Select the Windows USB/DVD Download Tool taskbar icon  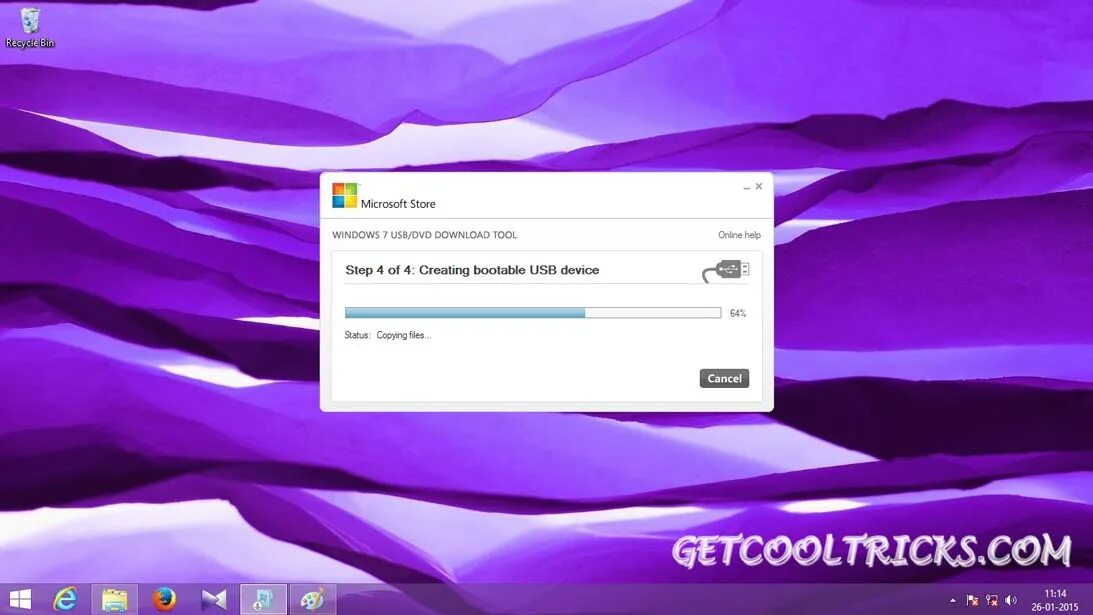click(x=263, y=599)
